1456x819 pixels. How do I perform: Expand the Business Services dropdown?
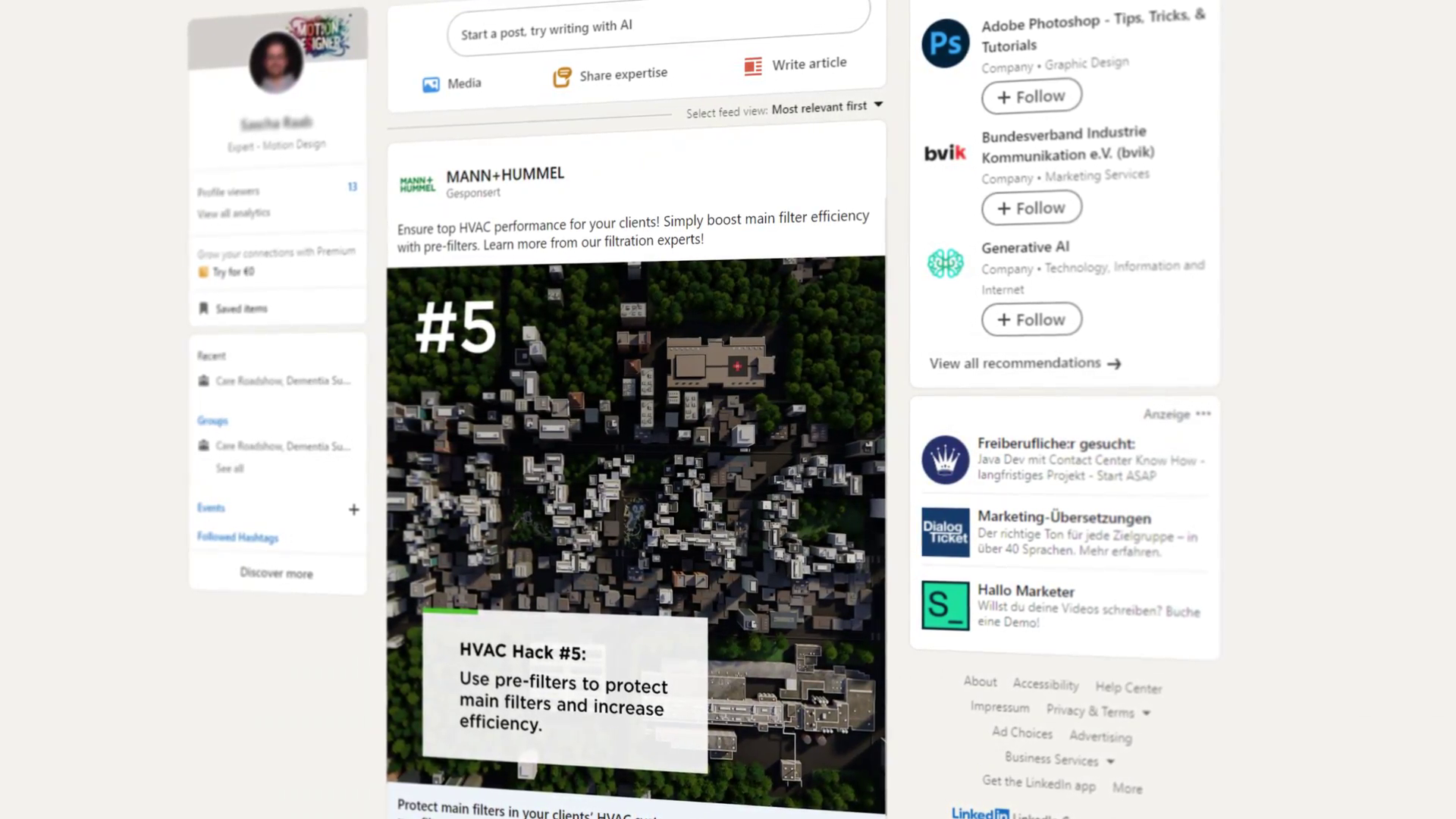[1110, 761]
